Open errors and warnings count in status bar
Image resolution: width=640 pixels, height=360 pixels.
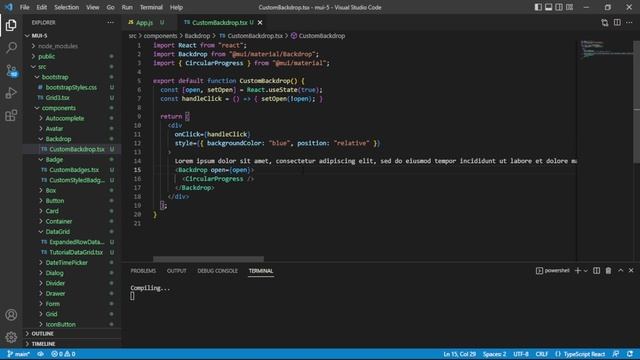click(x=63, y=354)
